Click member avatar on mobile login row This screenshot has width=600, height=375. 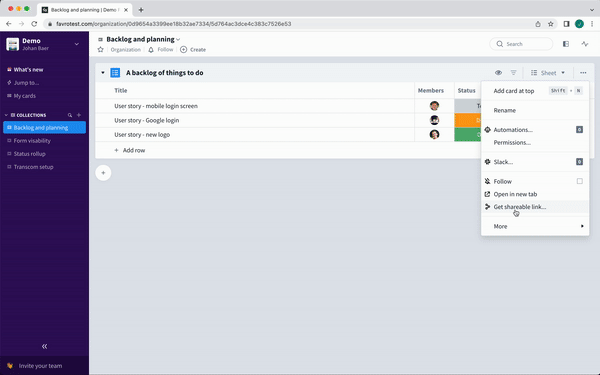point(434,106)
